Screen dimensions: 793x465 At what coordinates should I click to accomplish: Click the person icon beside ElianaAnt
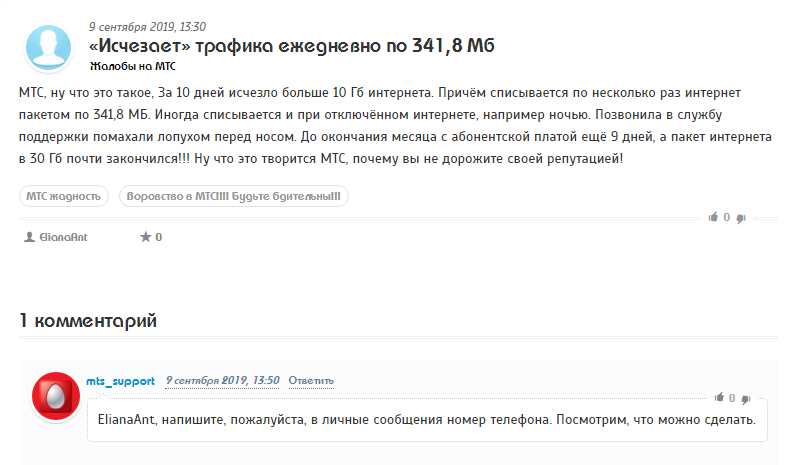pyautogui.click(x=29, y=237)
